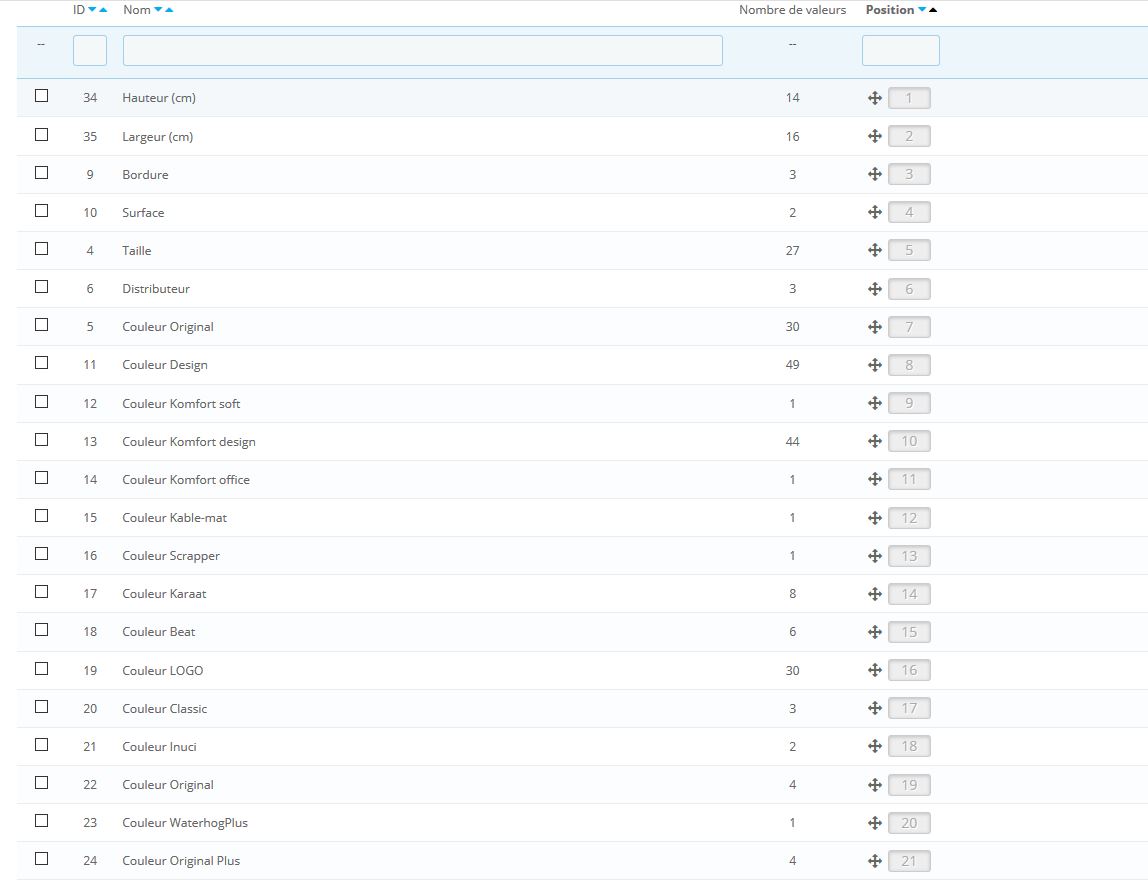Sort Nom column descending arrow
This screenshot has height=884, width=1148.
coord(158,10)
